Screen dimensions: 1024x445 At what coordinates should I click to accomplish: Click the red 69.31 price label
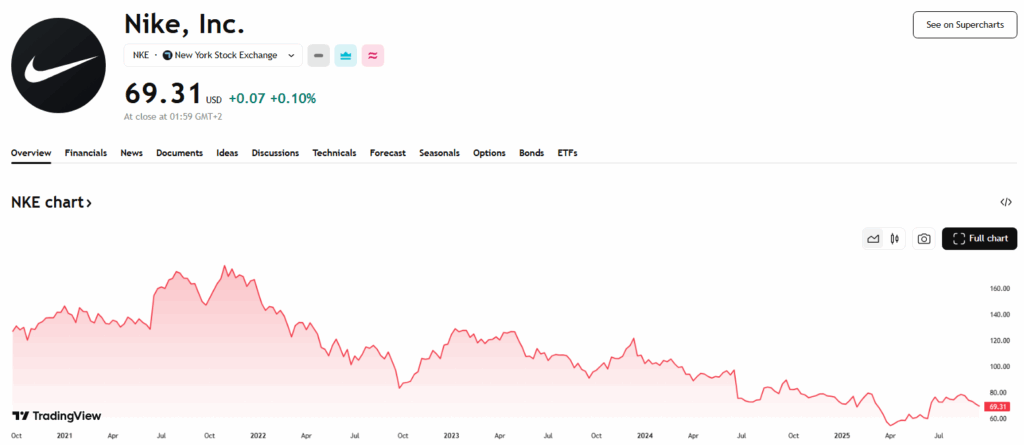(996, 407)
